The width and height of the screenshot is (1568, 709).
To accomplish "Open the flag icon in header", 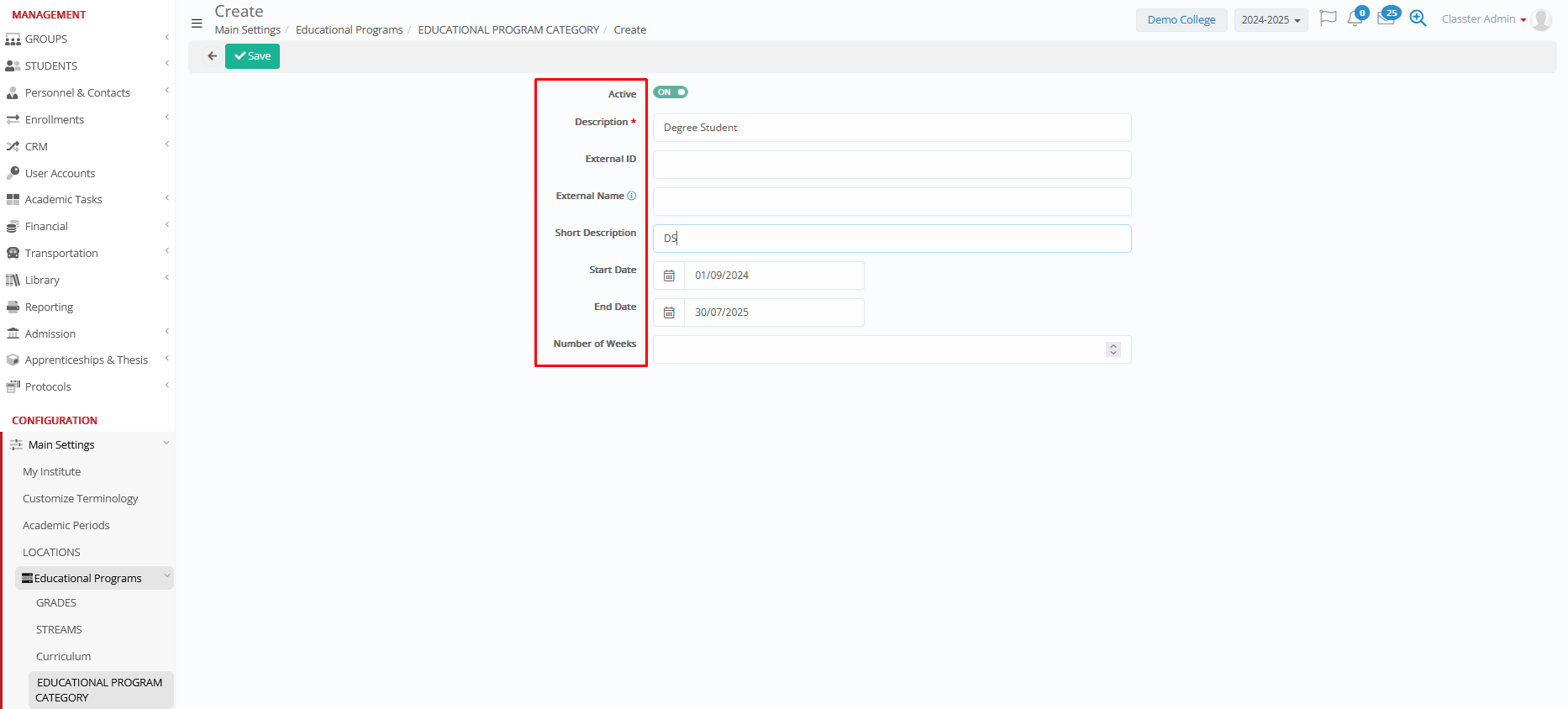I will coord(1328,18).
